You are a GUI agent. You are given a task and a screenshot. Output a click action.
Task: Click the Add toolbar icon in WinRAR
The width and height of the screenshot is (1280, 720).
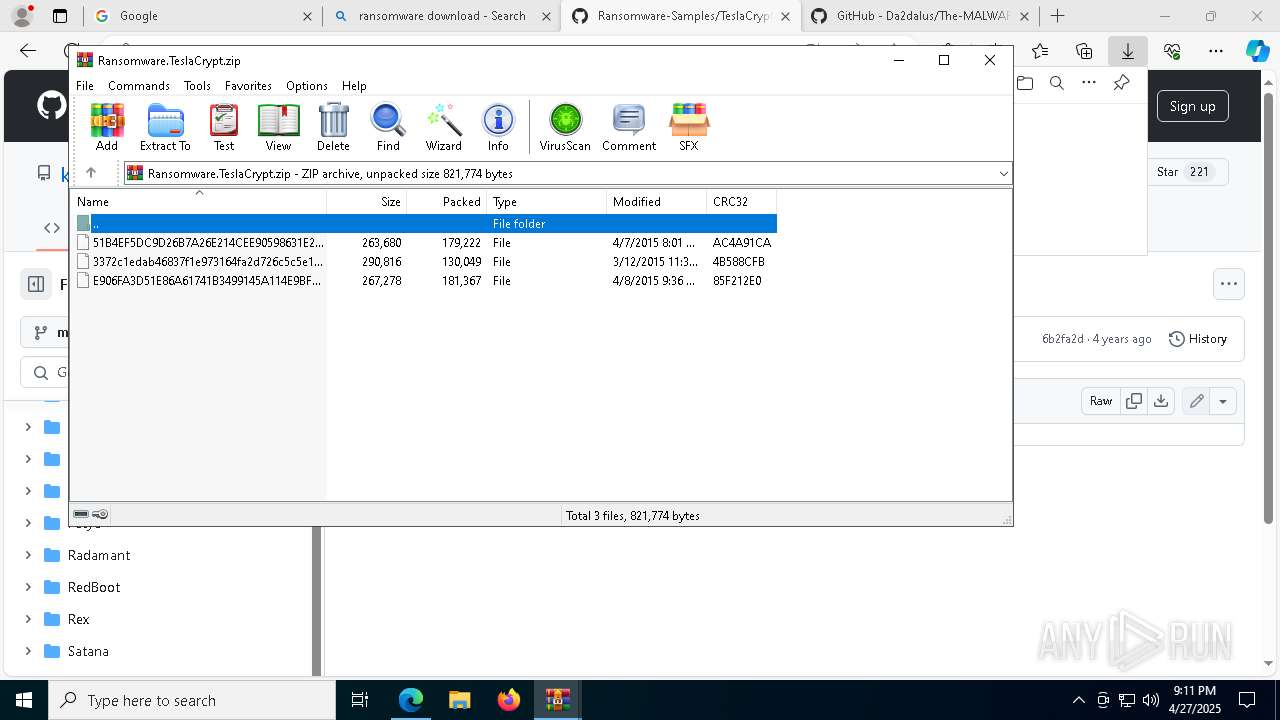coord(107,127)
